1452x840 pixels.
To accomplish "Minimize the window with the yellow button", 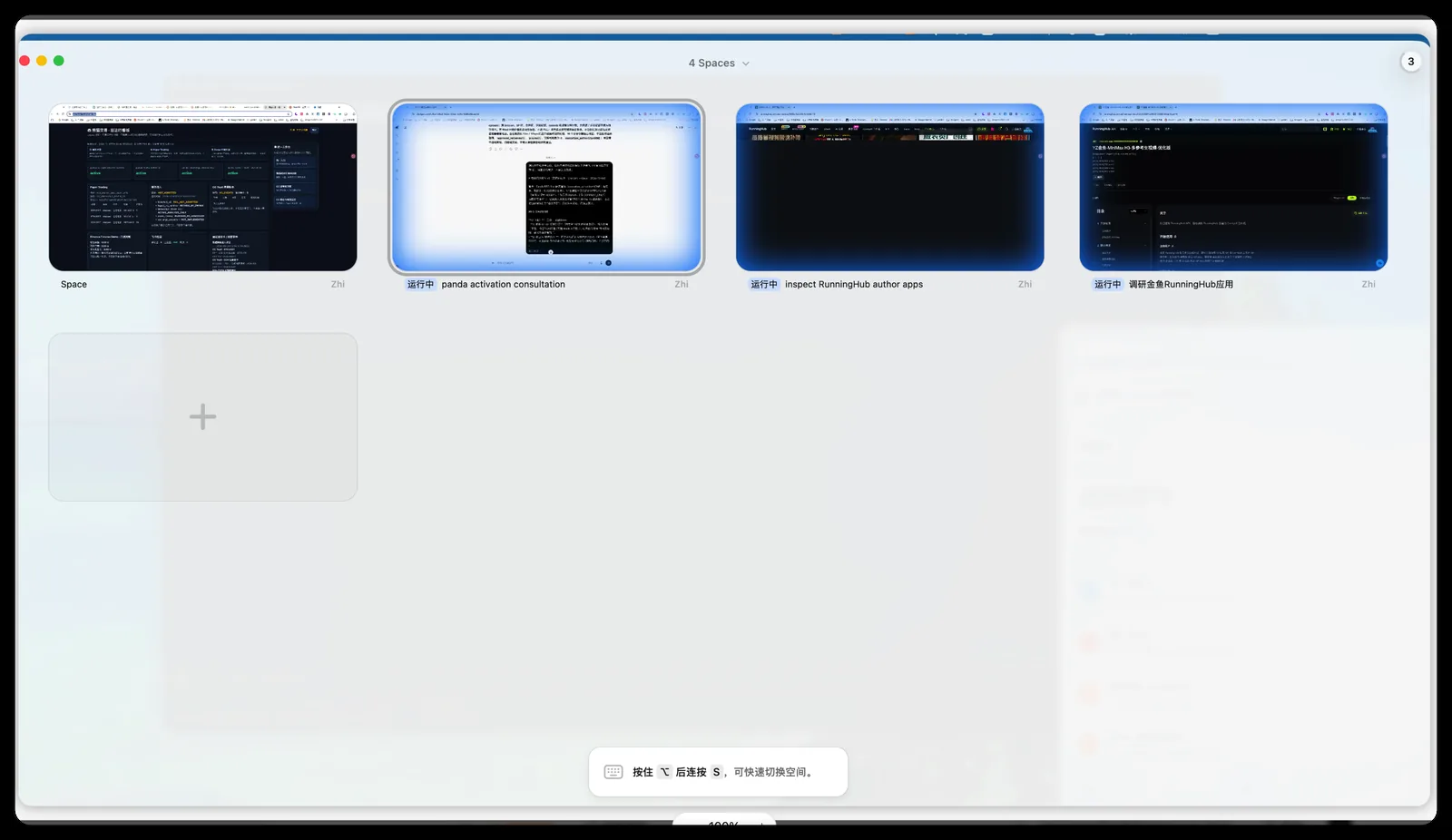I will point(42,61).
